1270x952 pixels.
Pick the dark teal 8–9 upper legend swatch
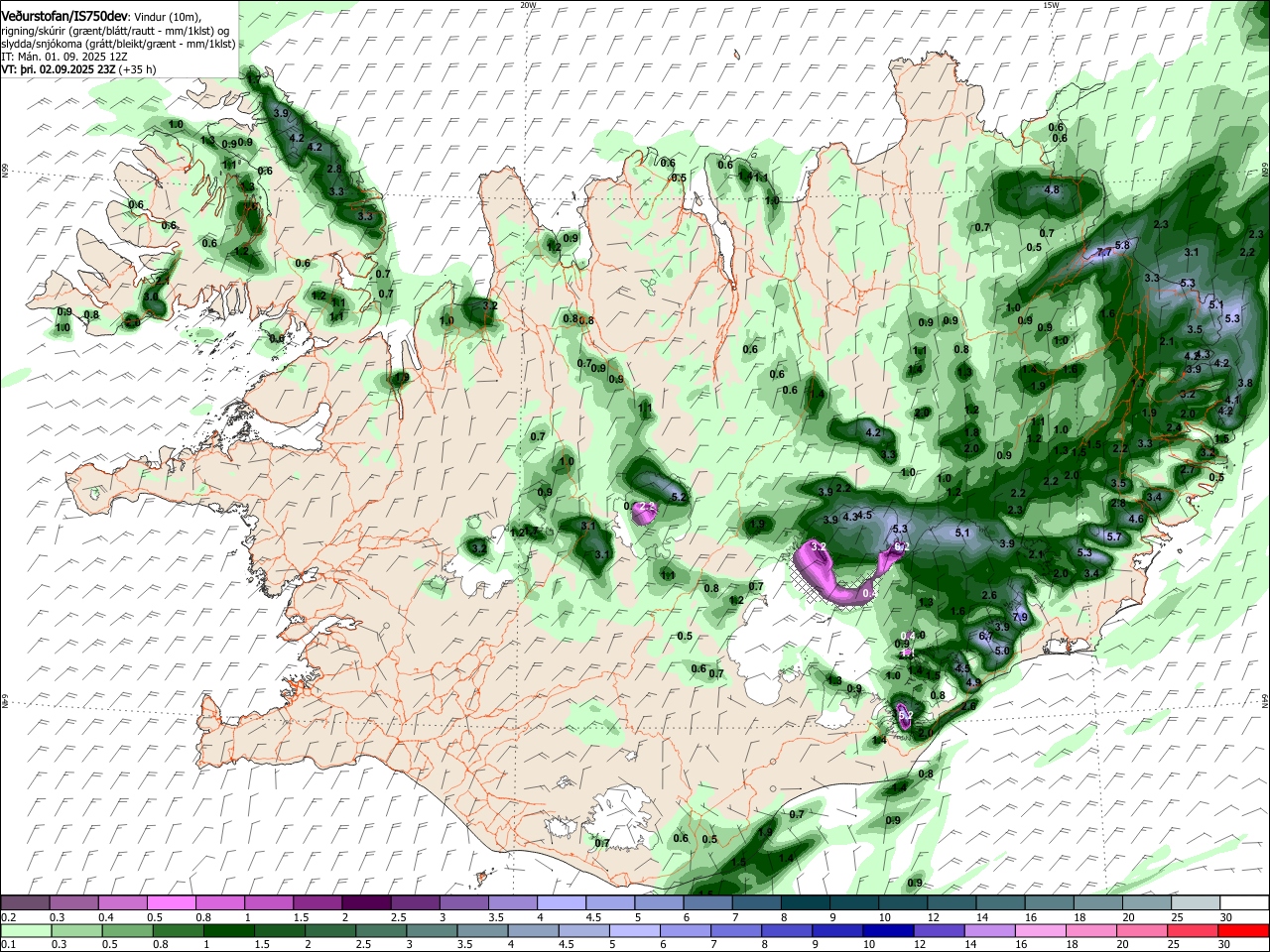[806, 903]
